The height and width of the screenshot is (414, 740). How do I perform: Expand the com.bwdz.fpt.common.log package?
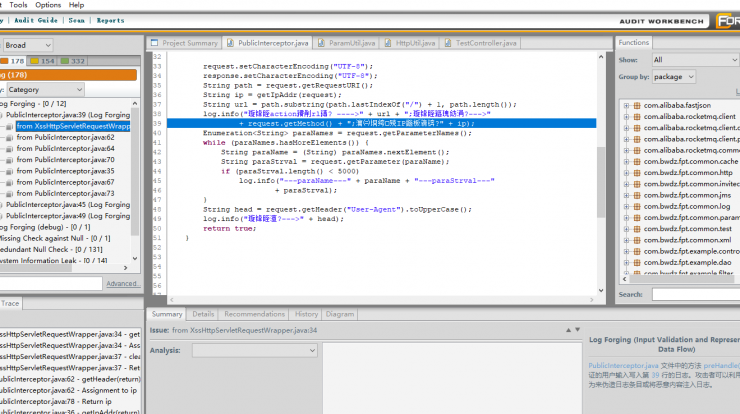click(626, 207)
